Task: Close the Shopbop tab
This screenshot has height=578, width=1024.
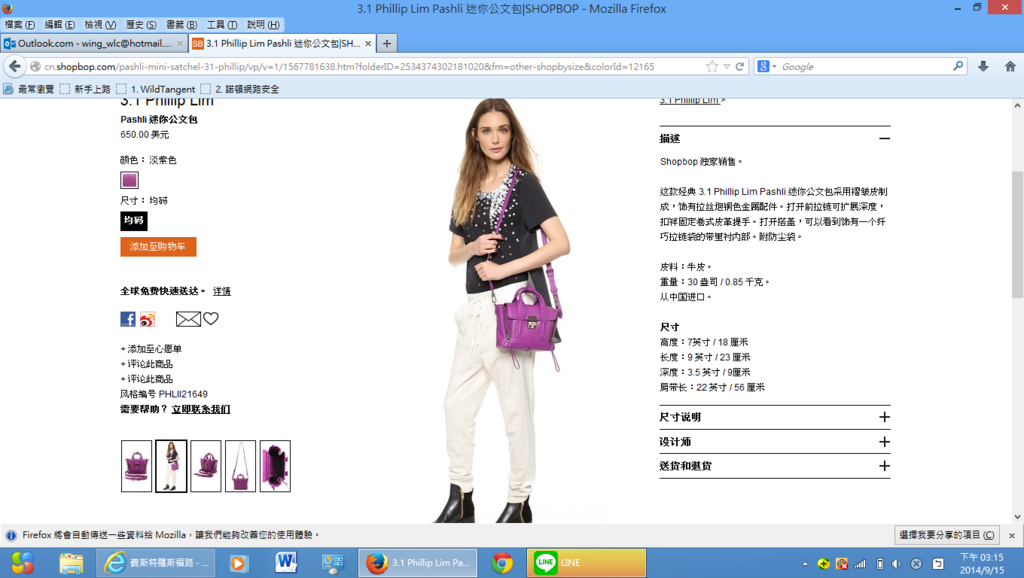Action: tap(368, 43)
